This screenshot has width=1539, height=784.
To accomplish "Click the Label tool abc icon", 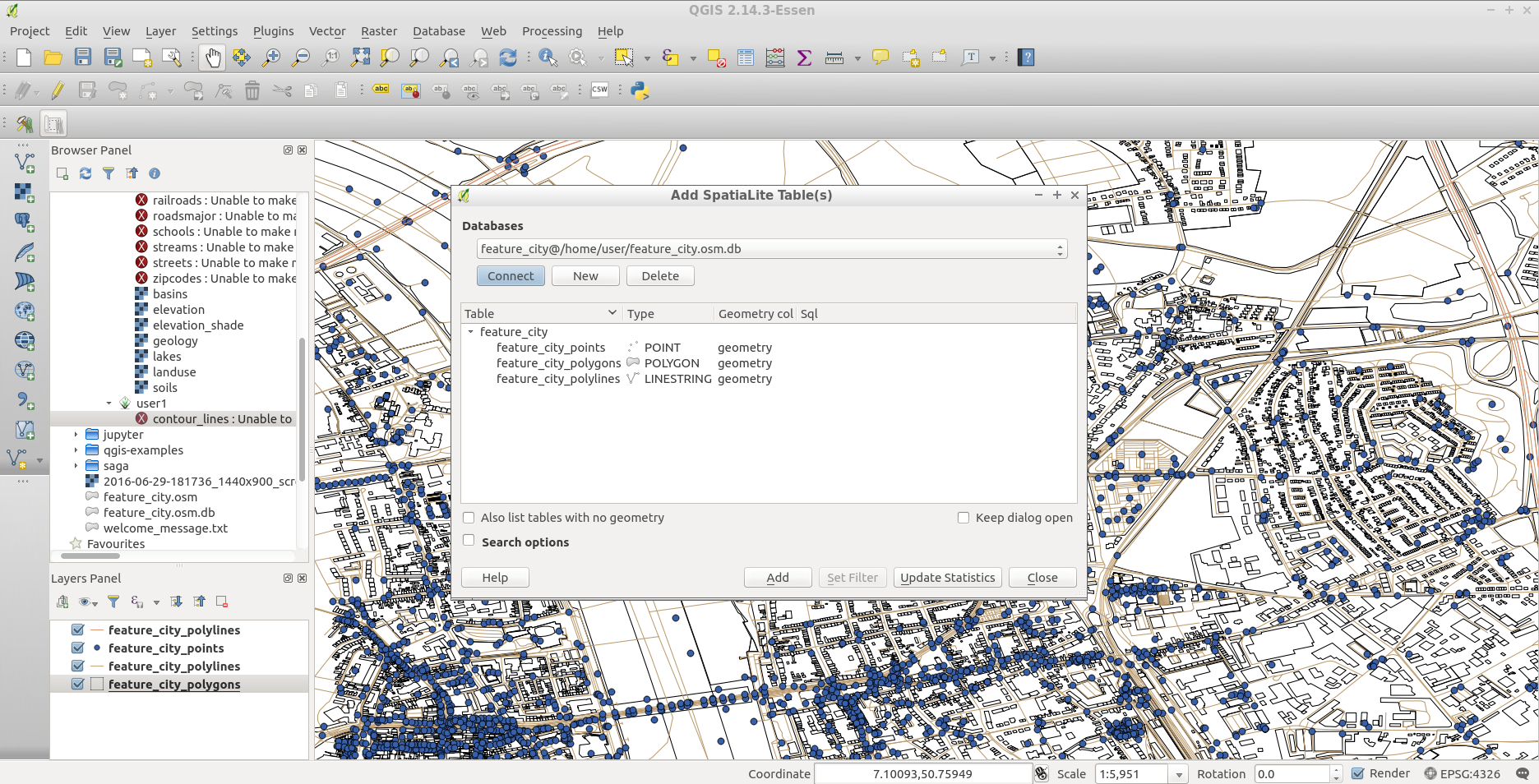I will 381,90.
